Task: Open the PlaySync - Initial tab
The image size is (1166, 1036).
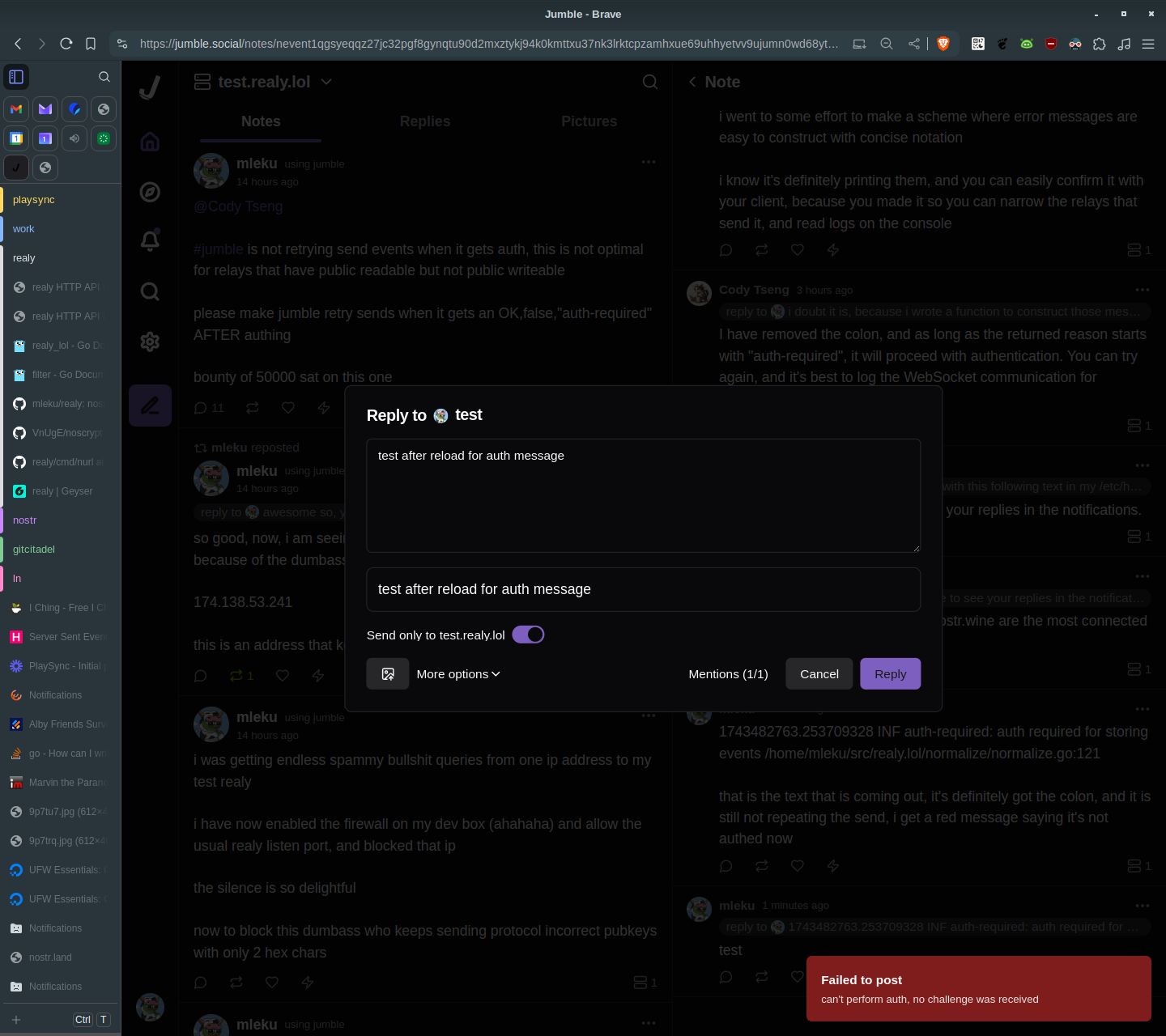Action: (x=61, y=666)
